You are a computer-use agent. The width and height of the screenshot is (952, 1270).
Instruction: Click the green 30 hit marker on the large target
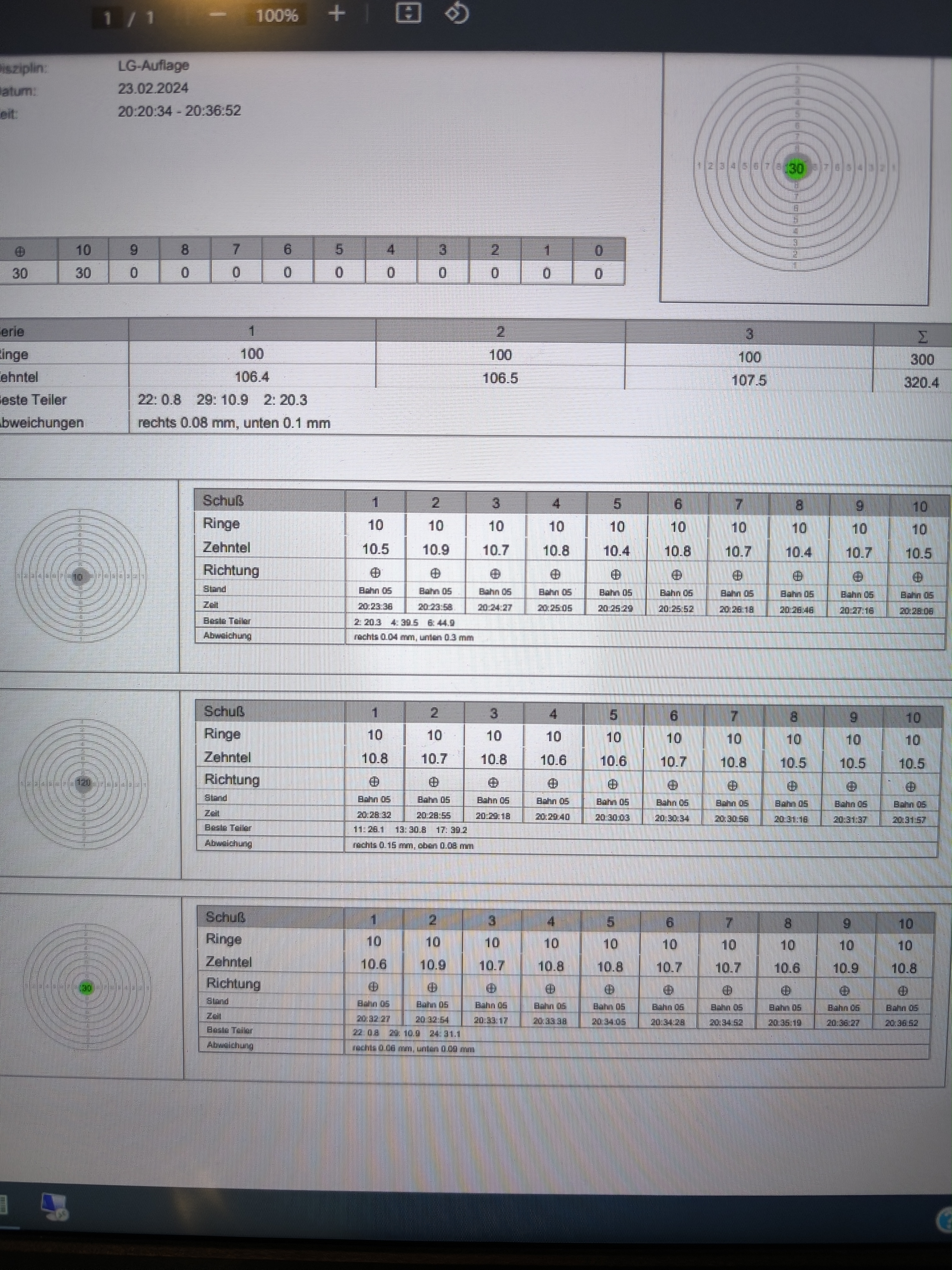coord(795,169)
